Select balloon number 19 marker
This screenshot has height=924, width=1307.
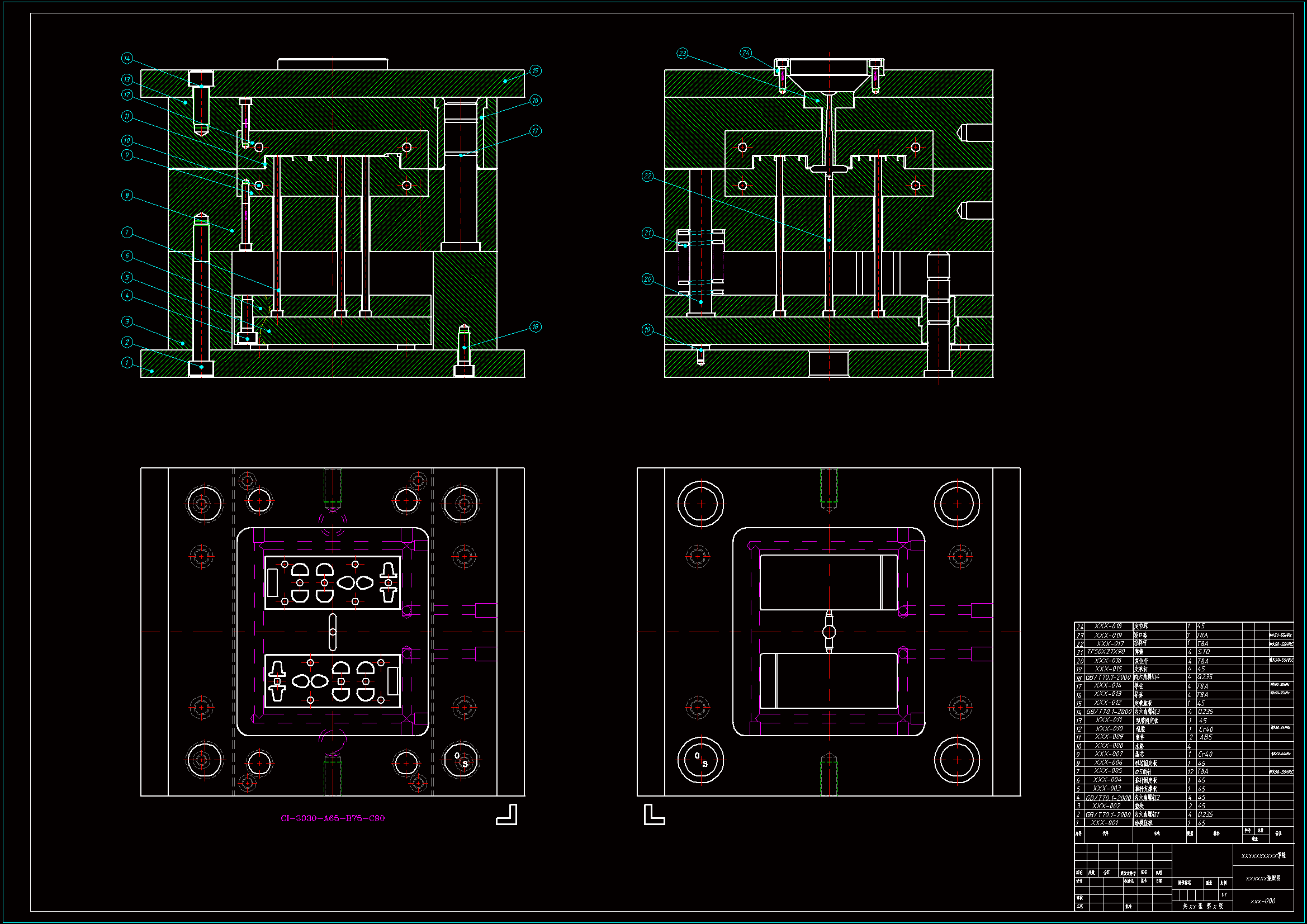647,330
